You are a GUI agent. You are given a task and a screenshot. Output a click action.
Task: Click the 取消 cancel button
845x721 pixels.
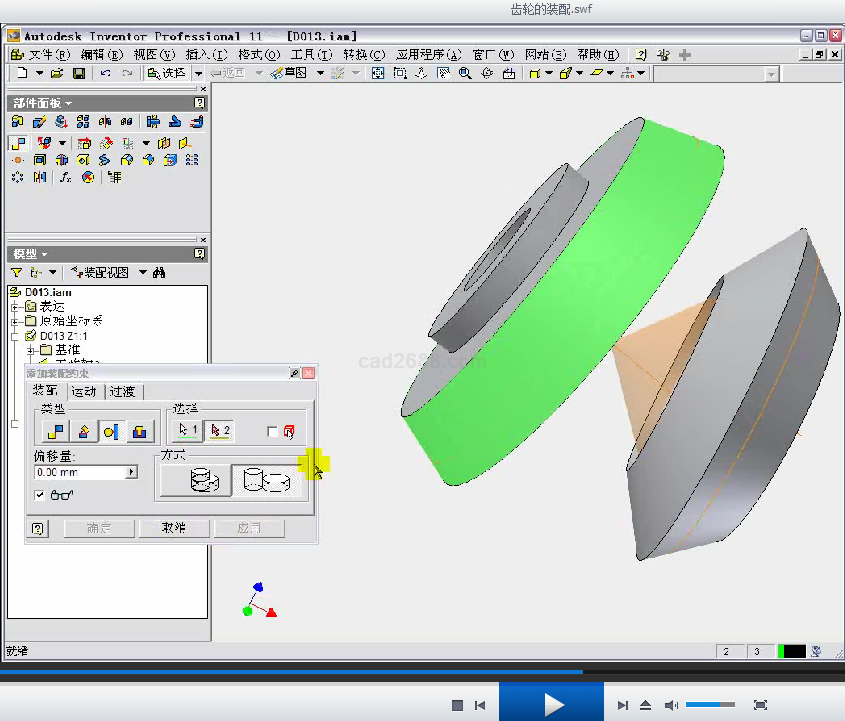174,528
